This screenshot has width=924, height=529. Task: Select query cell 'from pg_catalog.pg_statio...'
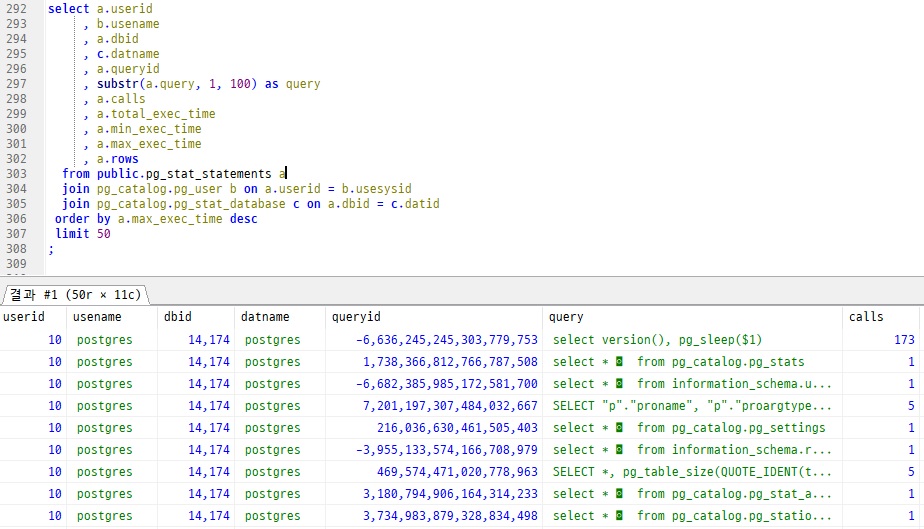pyautogui.click(x=692, y=516)
